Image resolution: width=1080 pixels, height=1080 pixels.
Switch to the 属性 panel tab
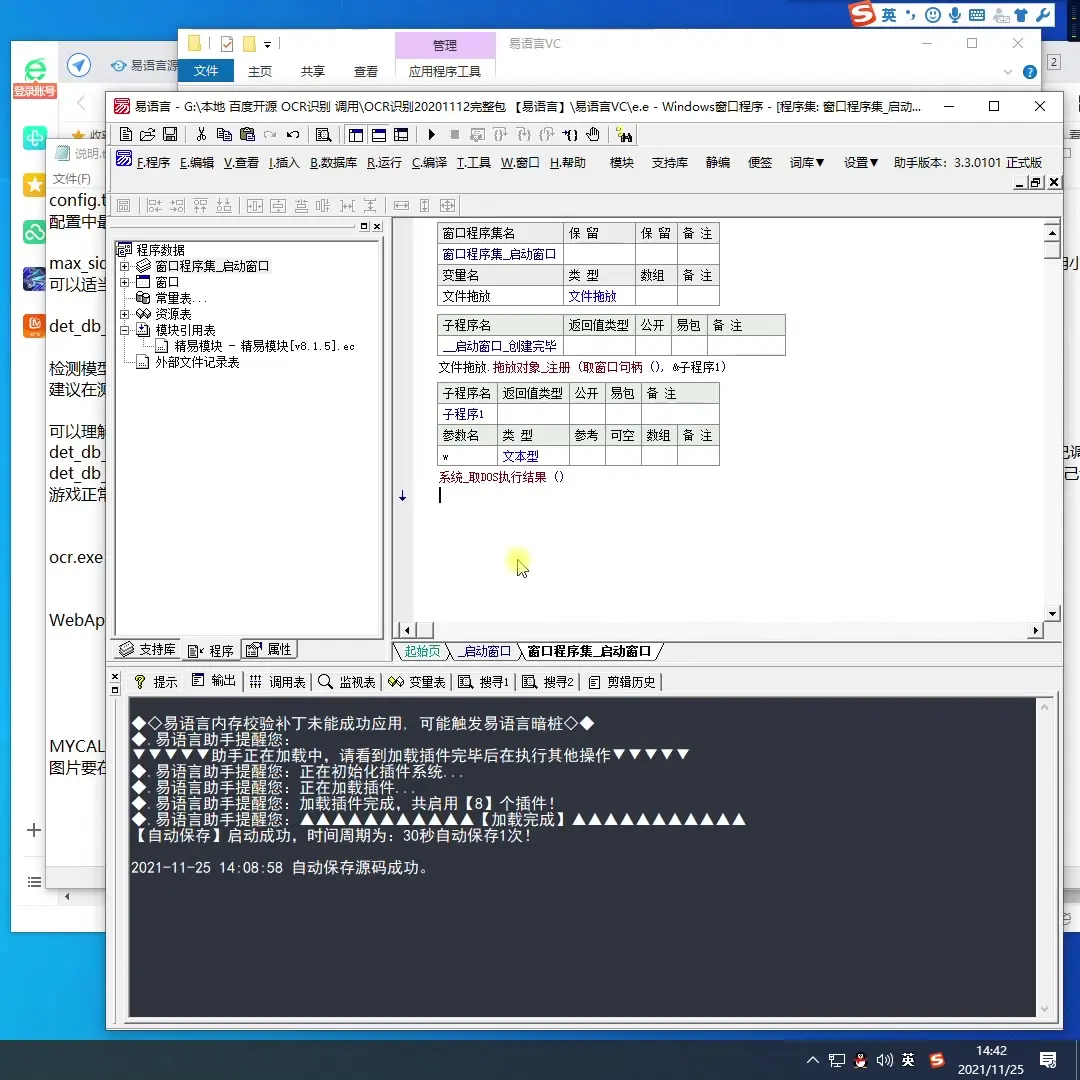(269, 650)
